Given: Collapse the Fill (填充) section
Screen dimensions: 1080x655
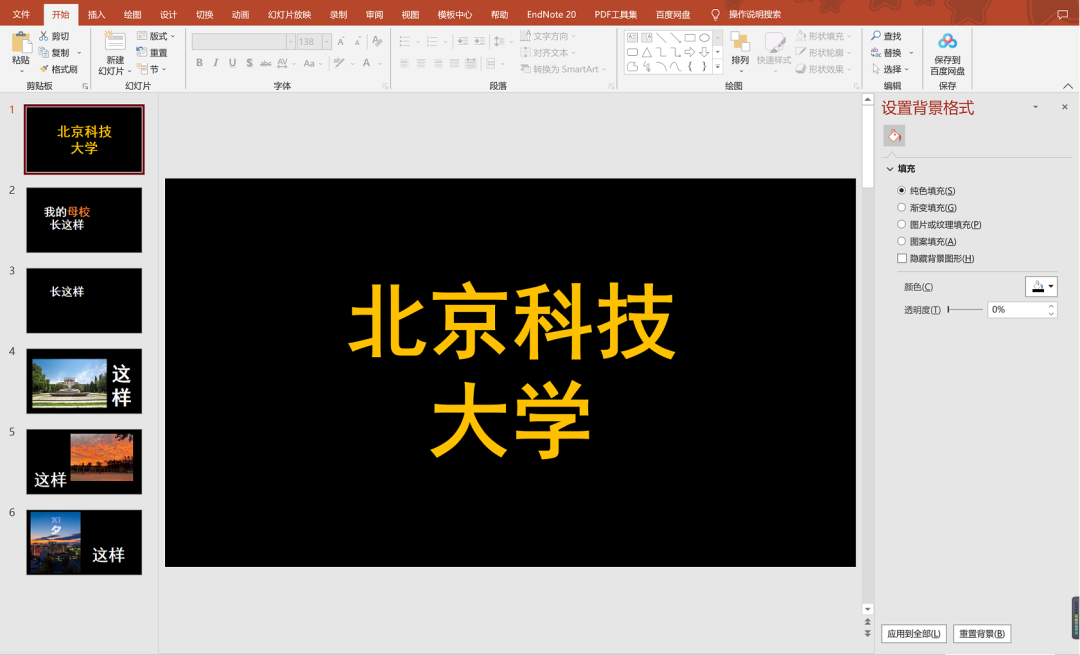Looking at the screenshot, I should (890, 169).
